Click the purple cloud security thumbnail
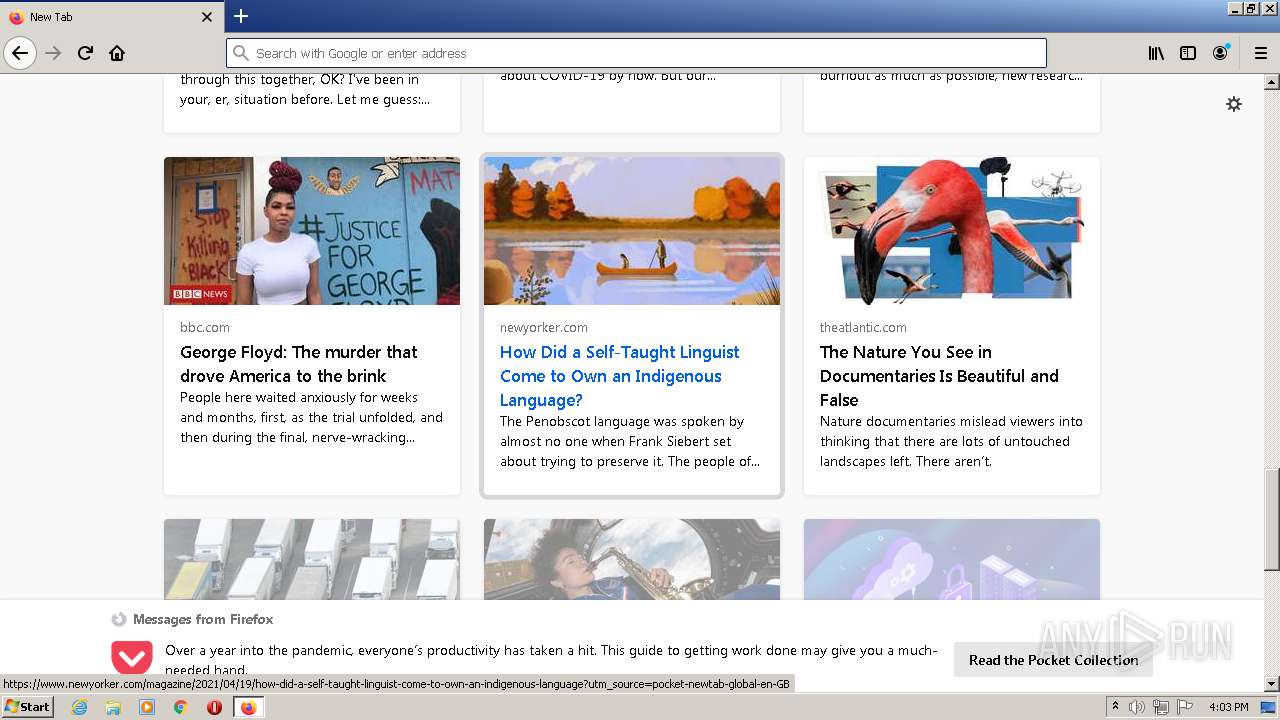This screenshot has width=1280, height=720. pyautogui.click(x=952, y=559)
